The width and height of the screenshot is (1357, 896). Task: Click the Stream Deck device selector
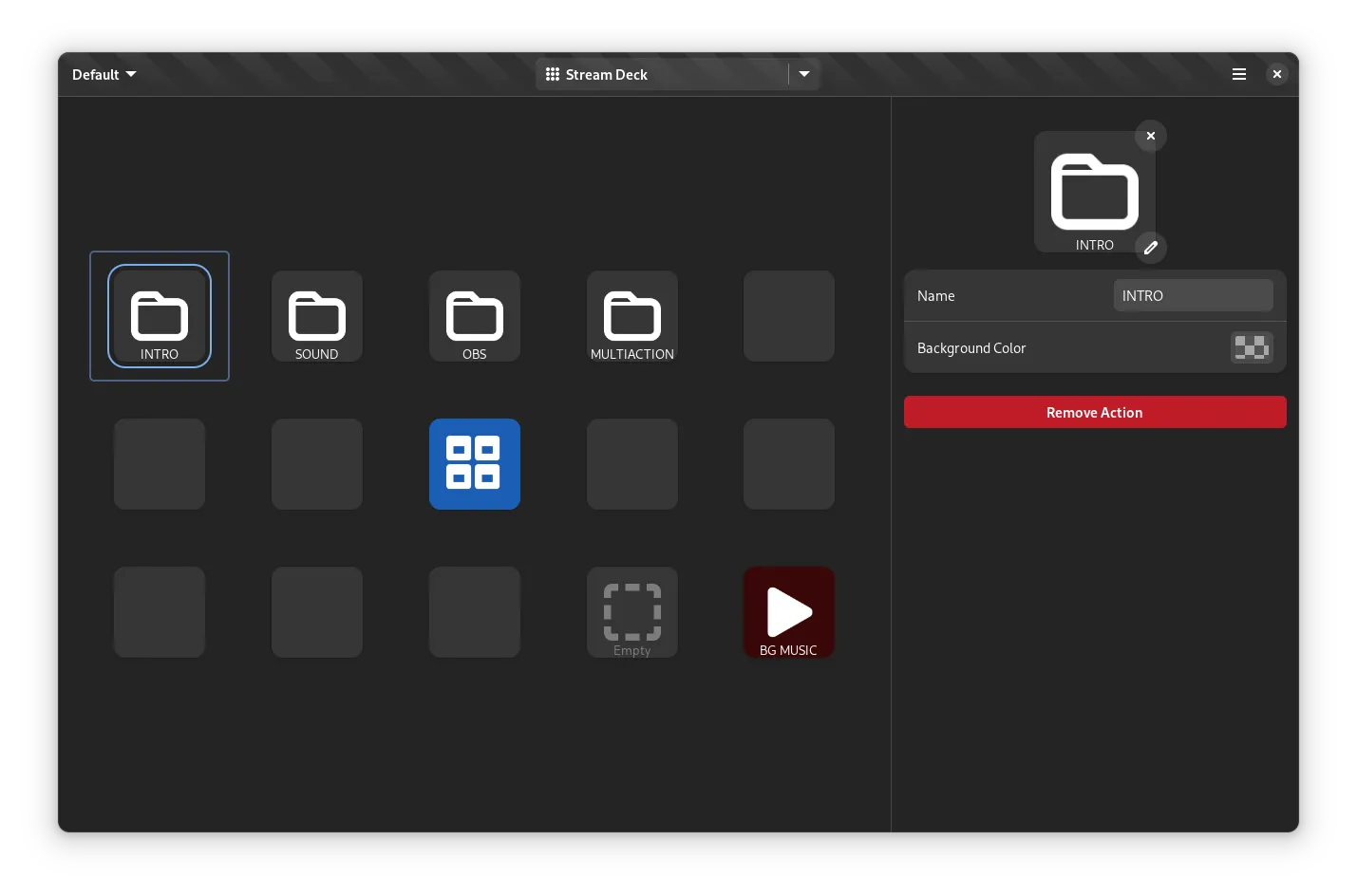coord(662,74)
